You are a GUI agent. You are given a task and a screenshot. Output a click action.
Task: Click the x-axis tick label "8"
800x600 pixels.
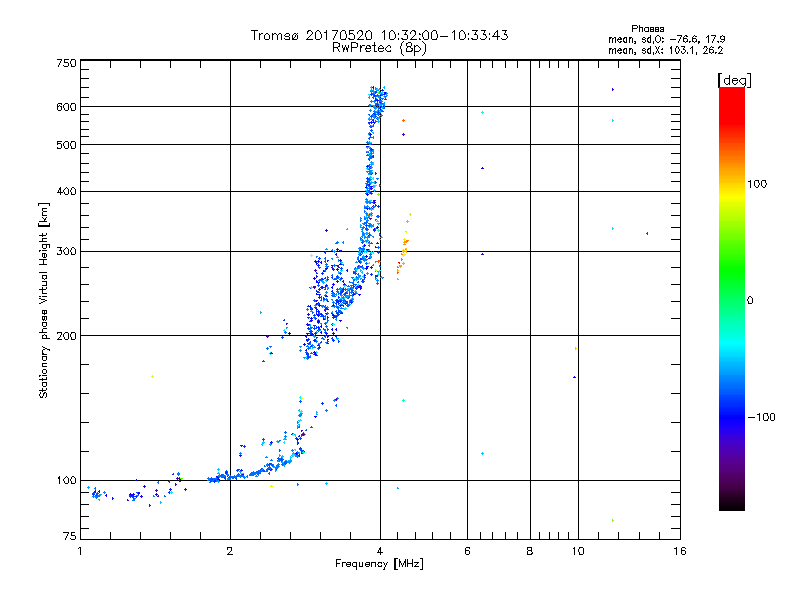(x=530, y=551)
